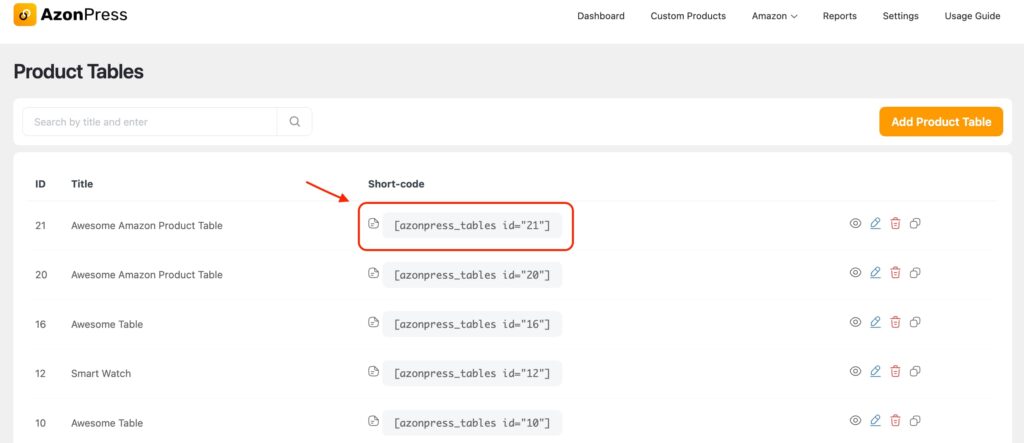
Task: Duplicate Smart Watch table copy icon
Action: pyautogui.click(x=915, y=371)
